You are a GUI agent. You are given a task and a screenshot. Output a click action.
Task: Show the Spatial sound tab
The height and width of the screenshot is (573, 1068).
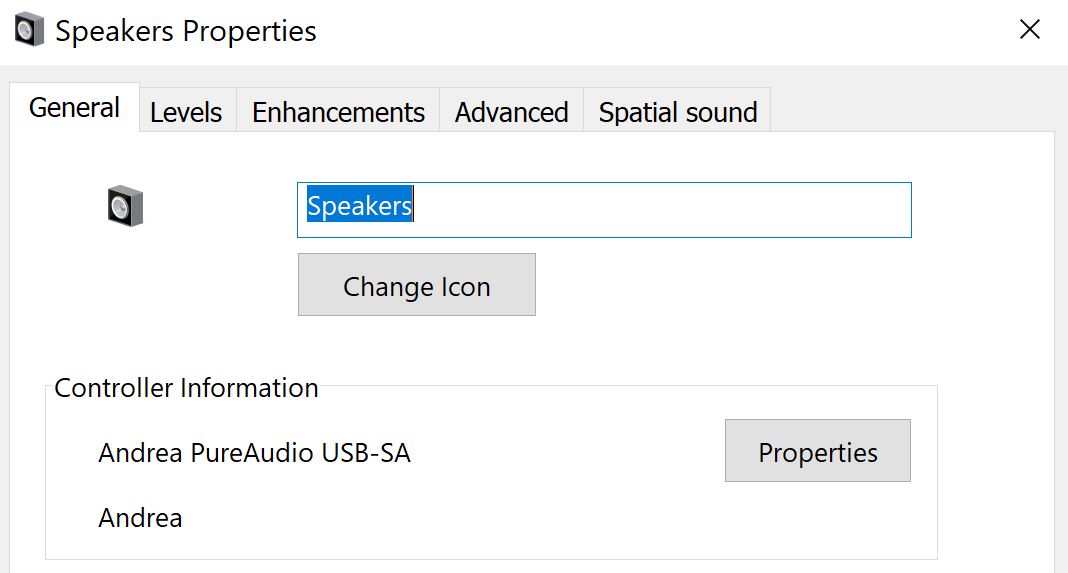(677, 112)
